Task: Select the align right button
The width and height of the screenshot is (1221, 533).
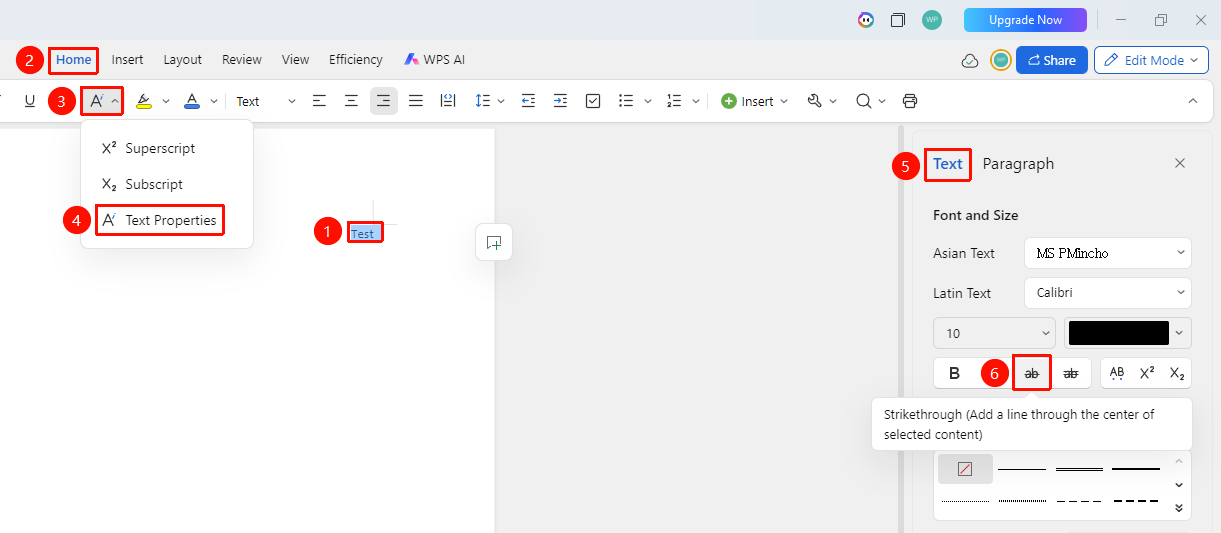Action: (383, 101)
